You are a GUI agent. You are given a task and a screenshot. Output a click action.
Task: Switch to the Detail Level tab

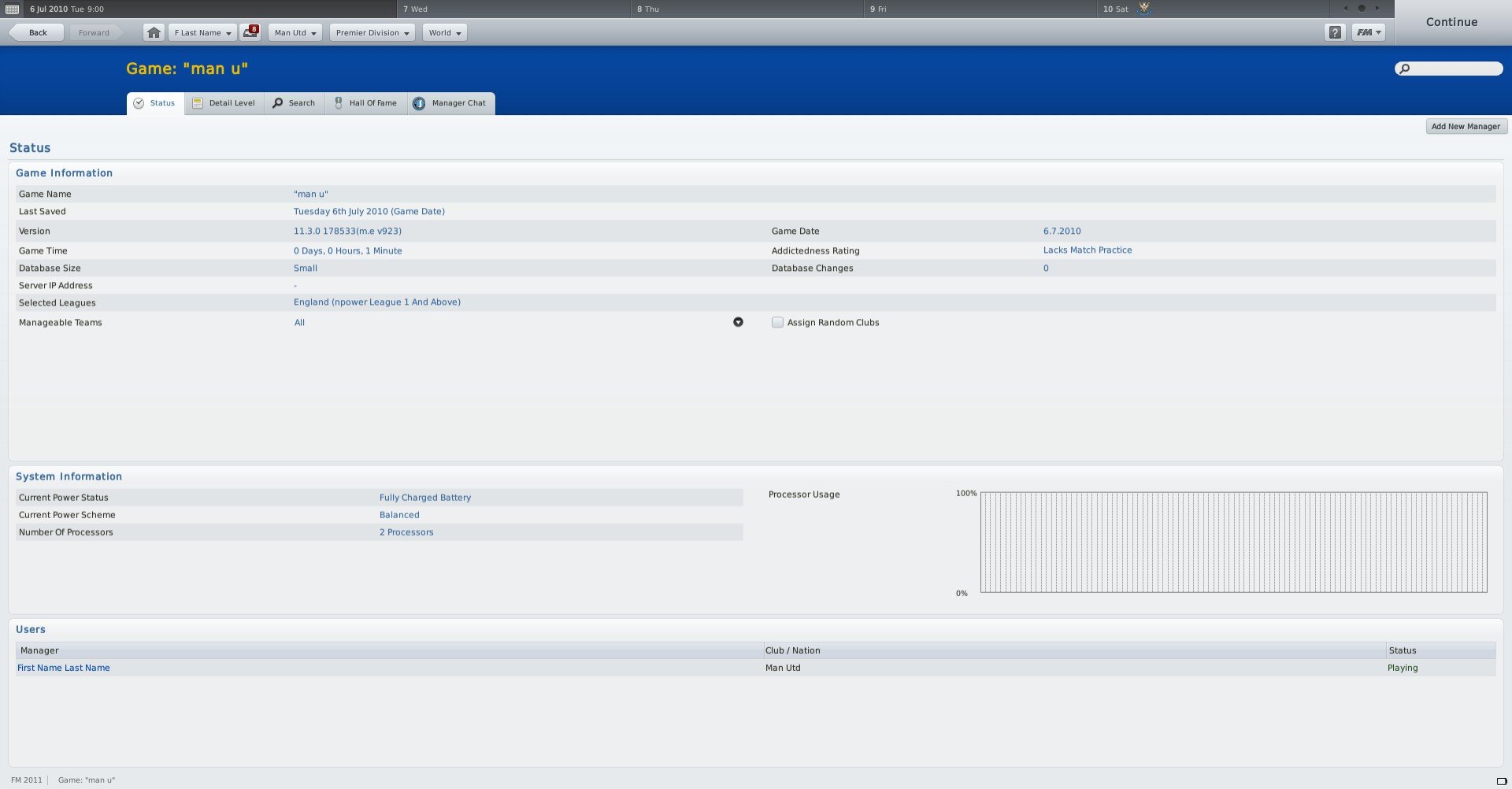224,103
